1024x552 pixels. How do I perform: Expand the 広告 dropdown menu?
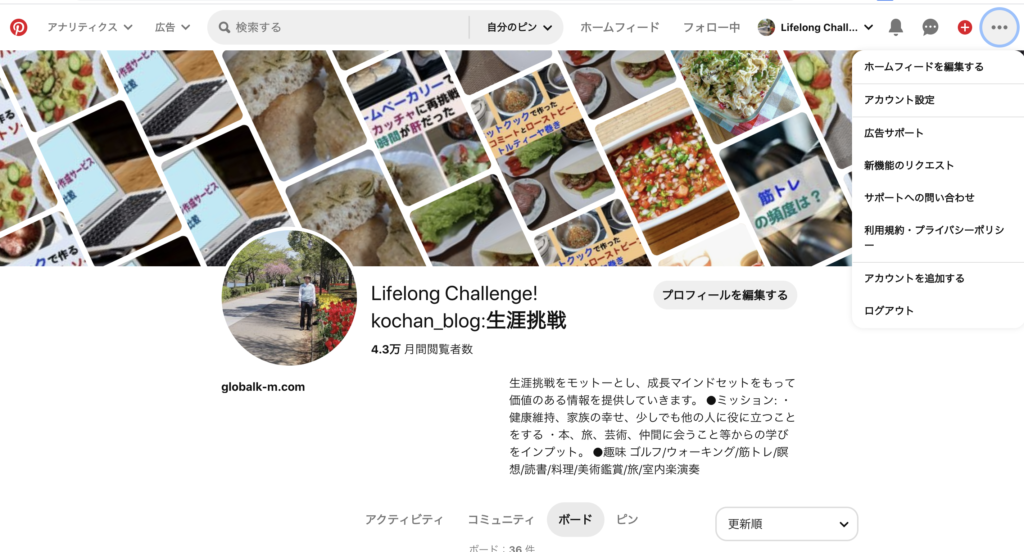(x=172, y=27)
